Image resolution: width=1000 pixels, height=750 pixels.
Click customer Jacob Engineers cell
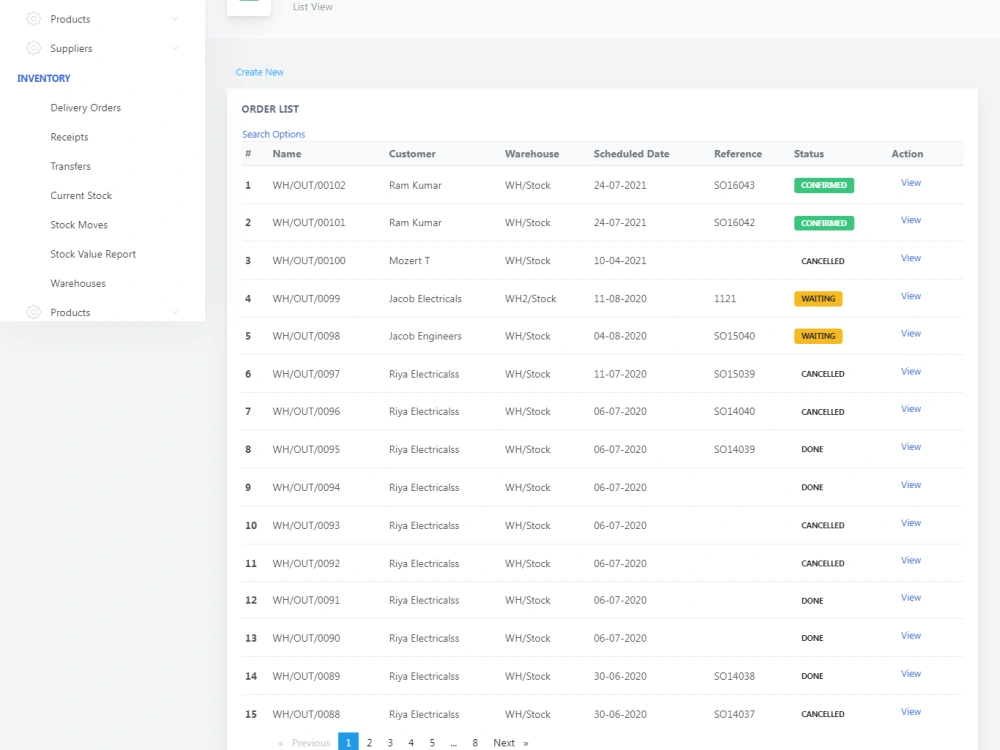(425, 336)
